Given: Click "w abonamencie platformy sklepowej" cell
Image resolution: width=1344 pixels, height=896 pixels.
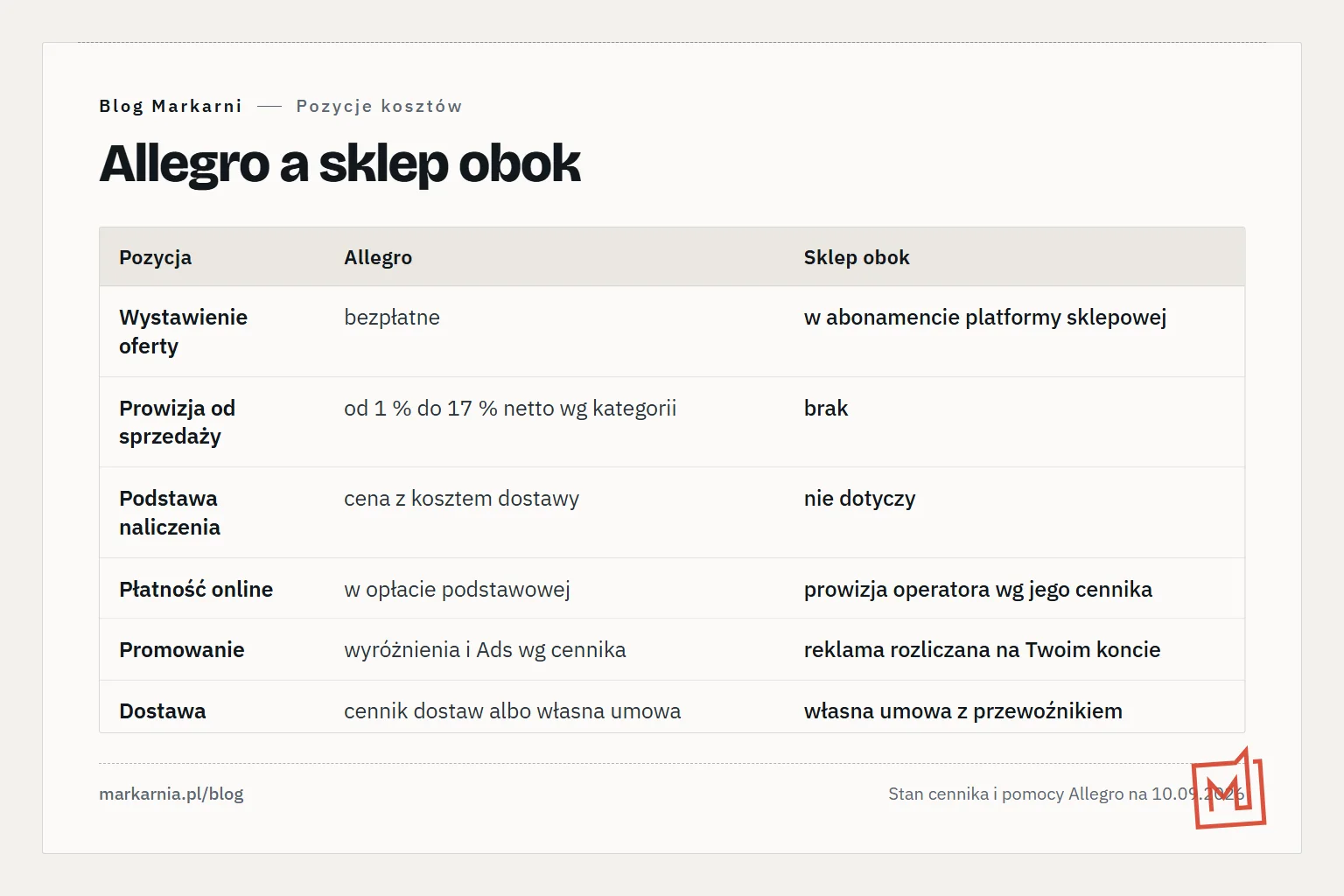Looking at the screenshot, I should coord(985,317).
